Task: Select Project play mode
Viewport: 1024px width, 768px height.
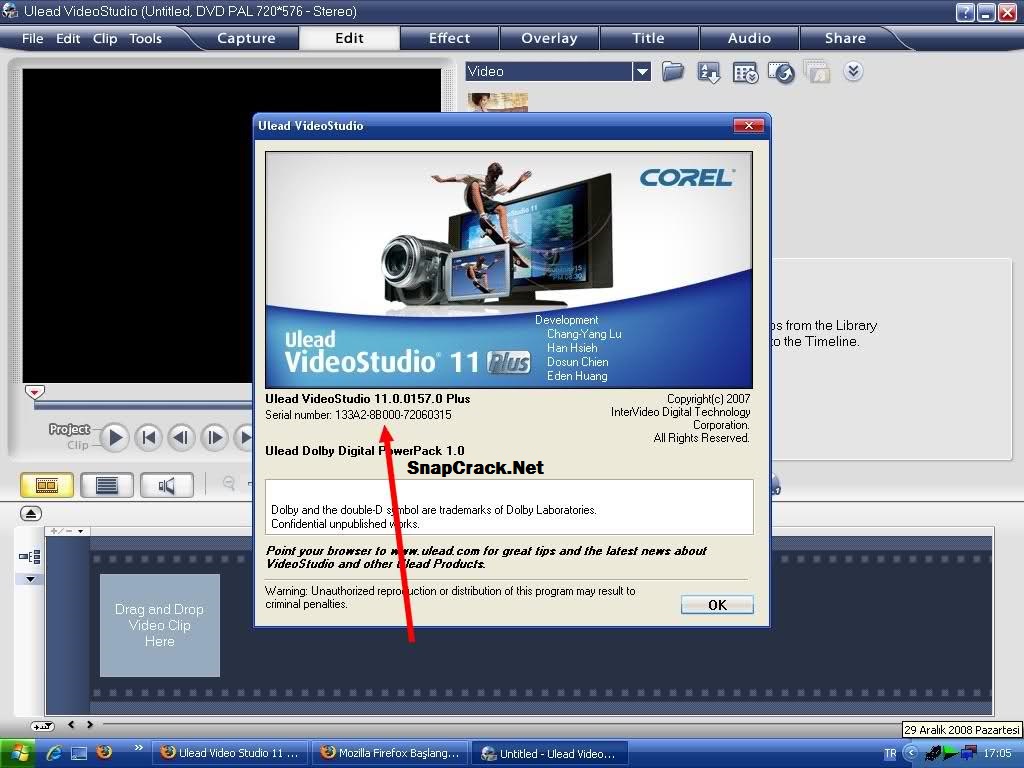Action: (x=69, y=429)
